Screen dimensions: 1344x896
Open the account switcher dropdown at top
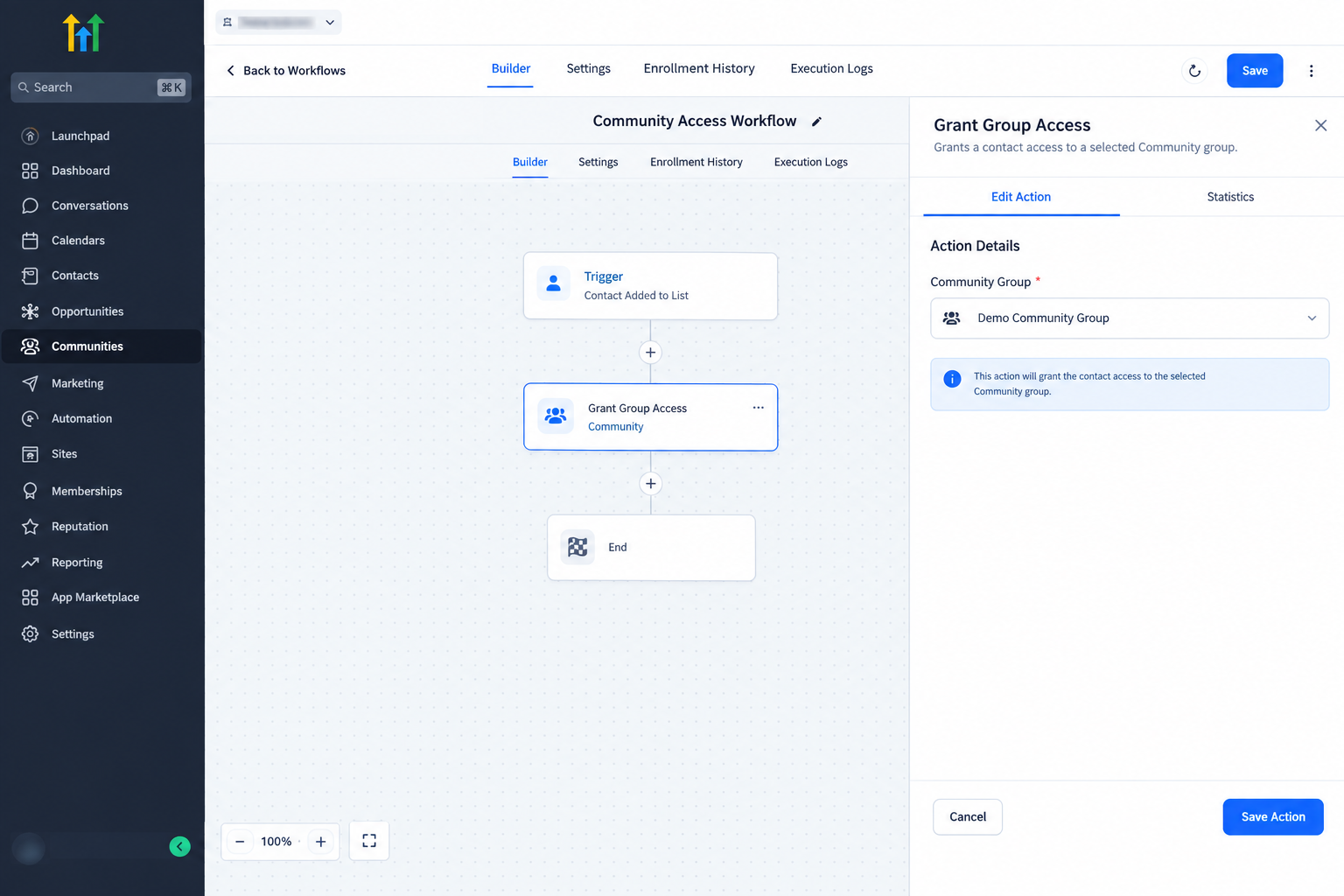(278, 22)
